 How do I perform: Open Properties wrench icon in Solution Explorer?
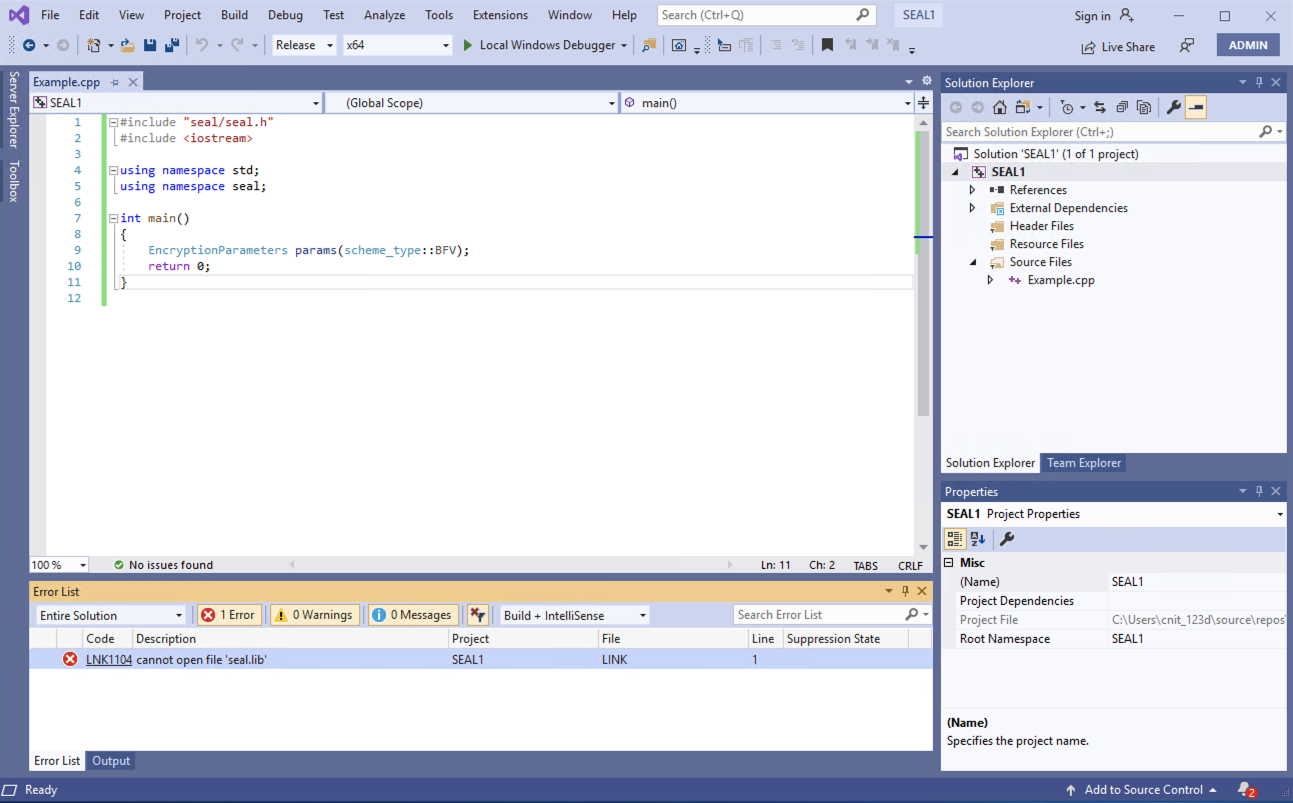pos(1173,107)
